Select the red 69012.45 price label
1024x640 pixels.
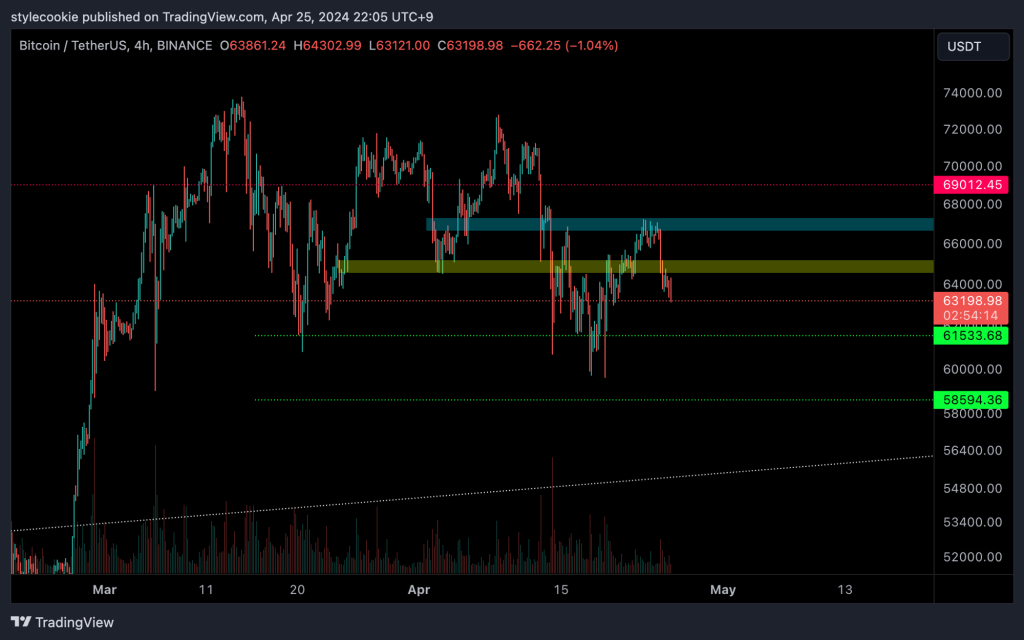(969, 185)
